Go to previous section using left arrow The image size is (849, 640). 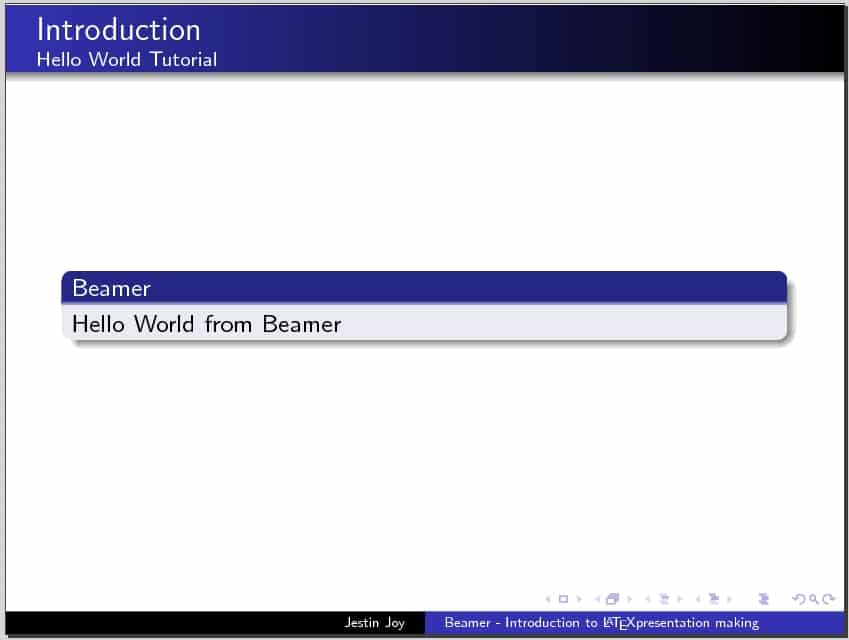pyautogui.click(x=698, y=599)
